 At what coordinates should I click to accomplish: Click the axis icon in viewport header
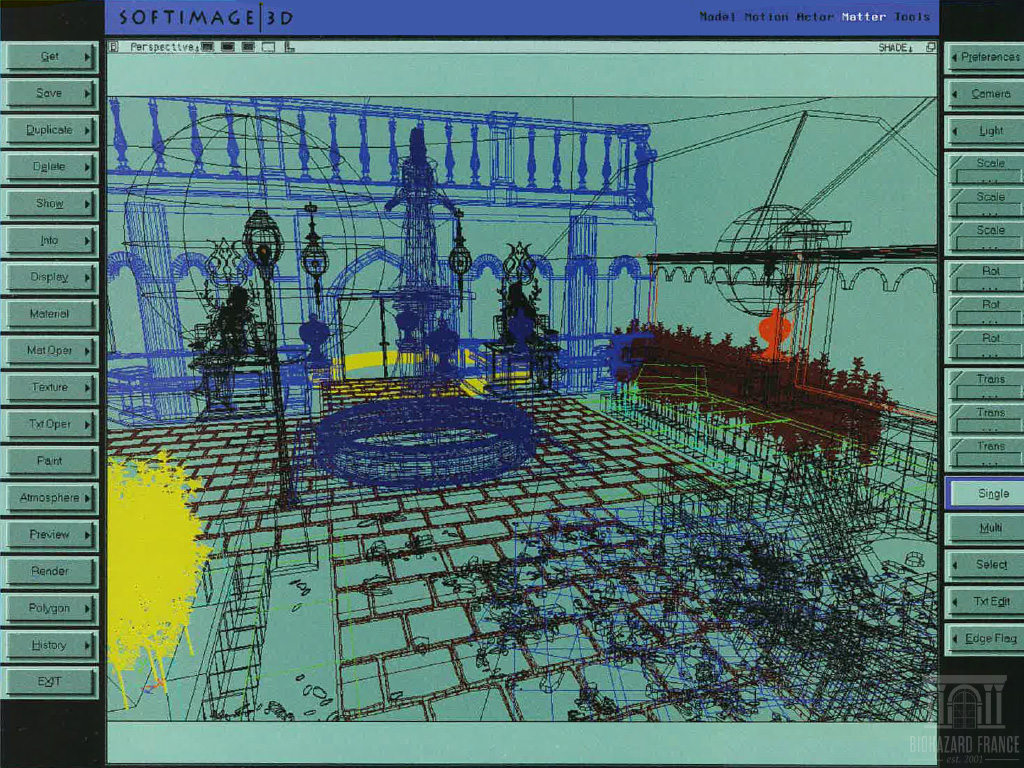pyautogui.click(x=289, y=47)
